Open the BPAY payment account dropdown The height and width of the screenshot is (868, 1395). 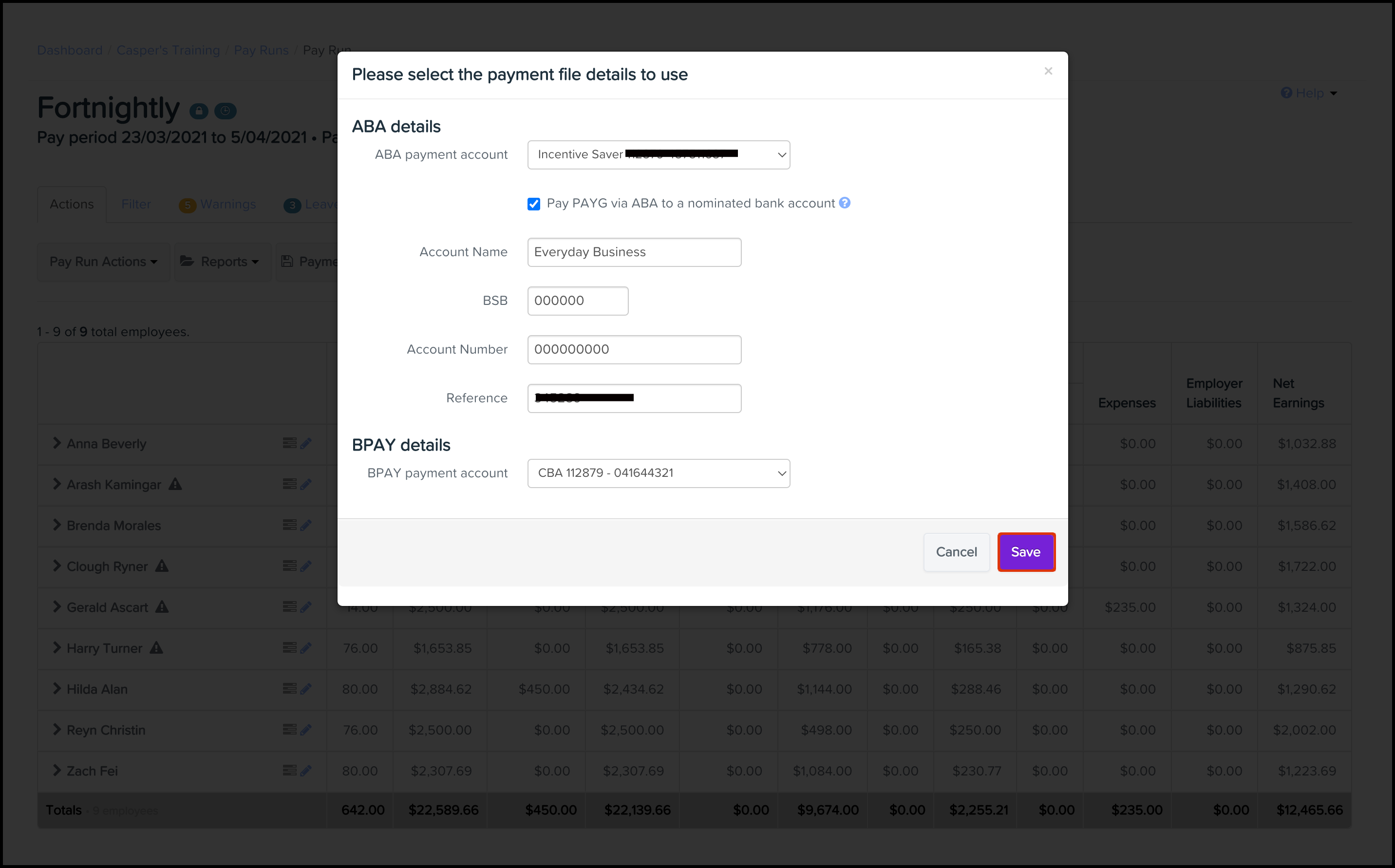click(x=659, y=473)
